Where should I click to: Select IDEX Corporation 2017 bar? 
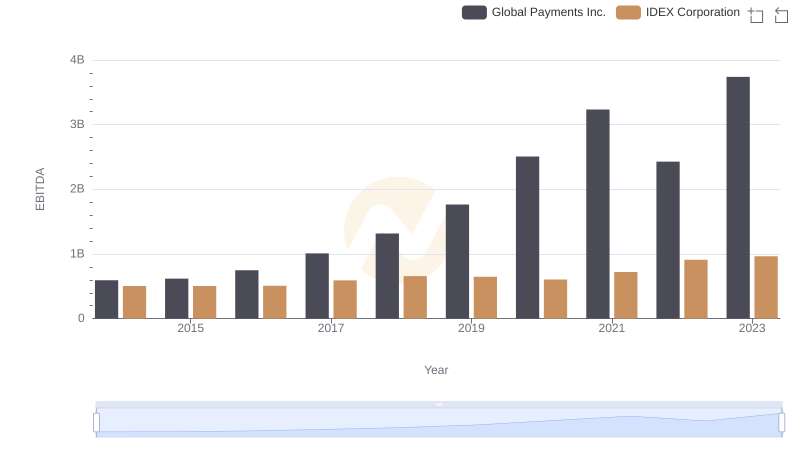(345, 299)
